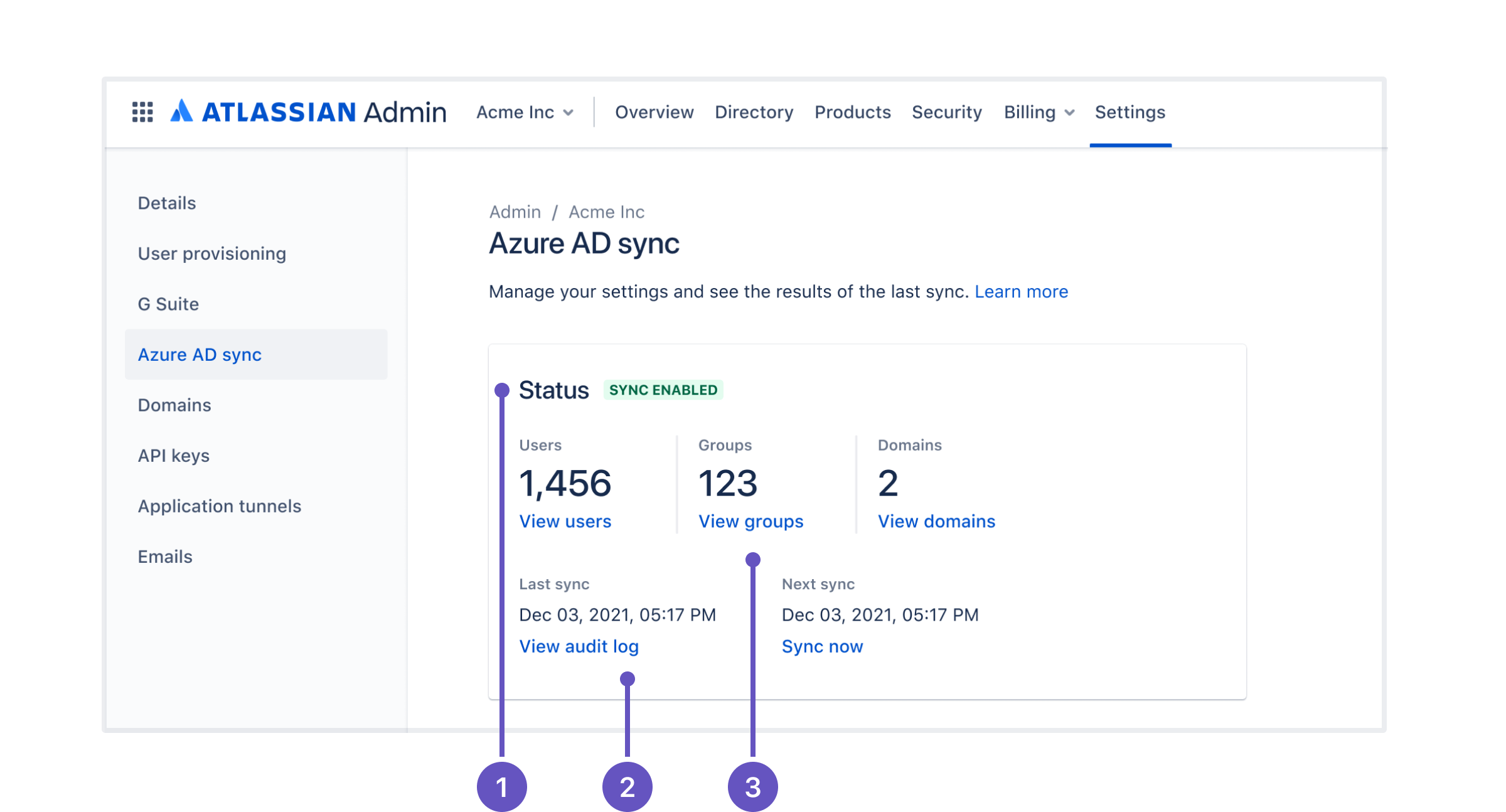Viewport: 1506px width, 812px height.
Task: Expand the Billing dropdown menu
Action: point(1039,112)
